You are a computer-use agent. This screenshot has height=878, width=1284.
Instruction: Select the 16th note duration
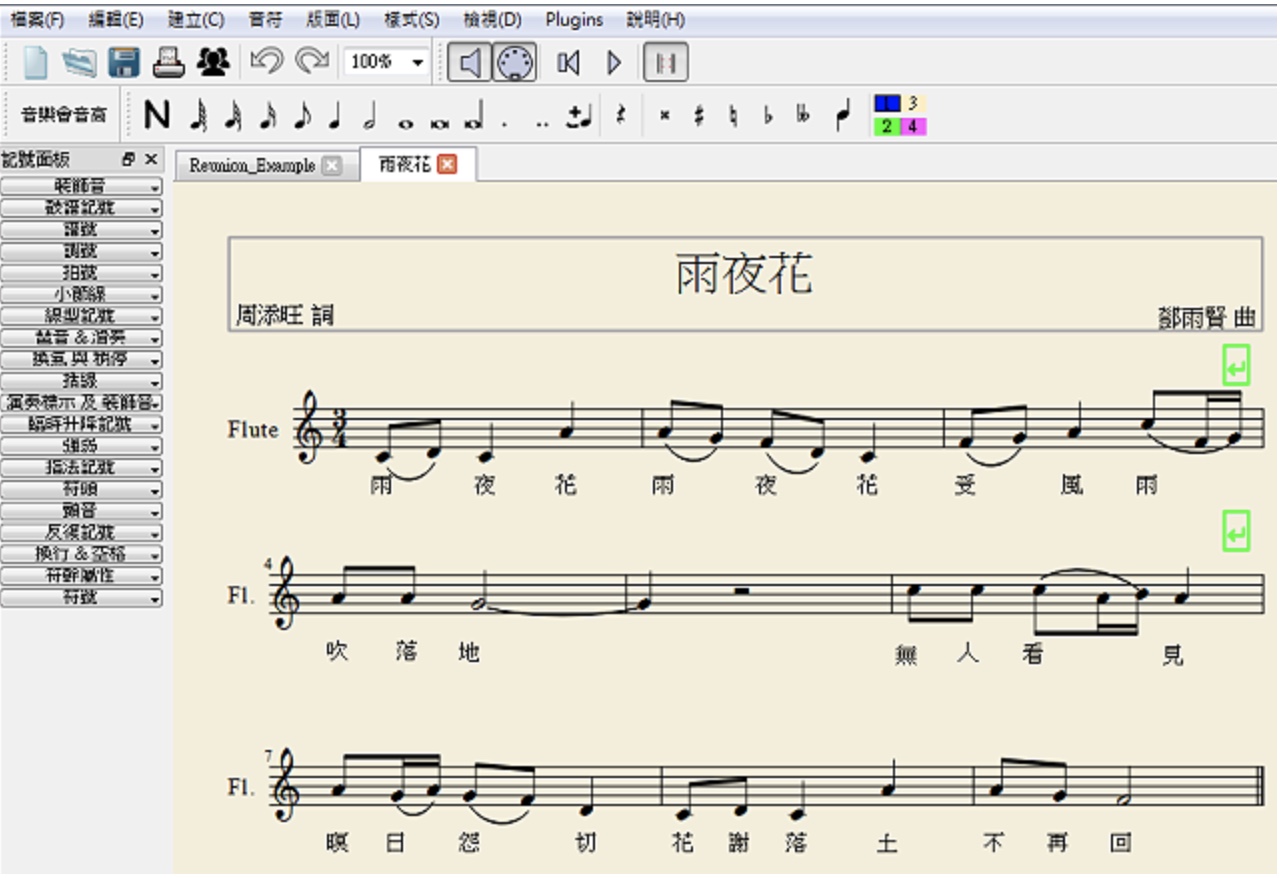(267, 116)
